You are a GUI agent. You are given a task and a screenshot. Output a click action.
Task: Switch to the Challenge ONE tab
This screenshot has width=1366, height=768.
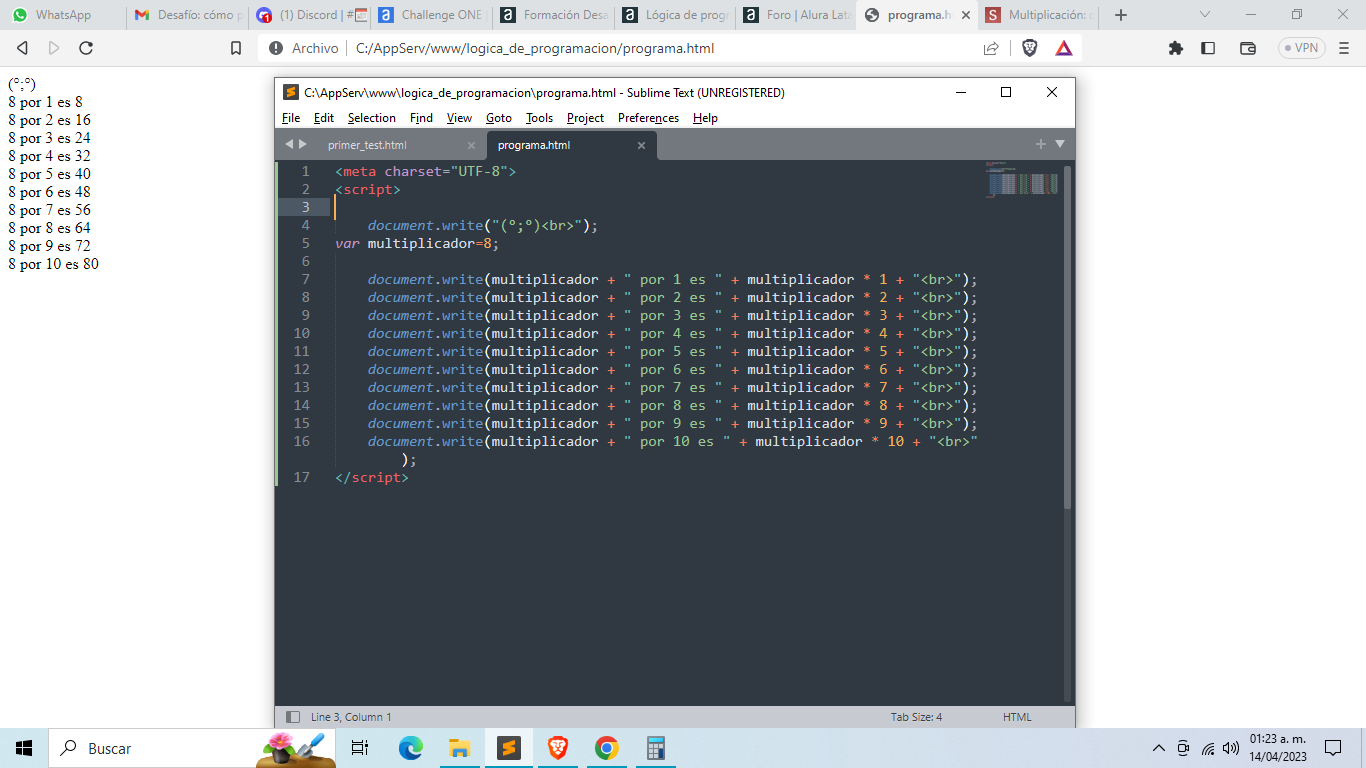431,15
